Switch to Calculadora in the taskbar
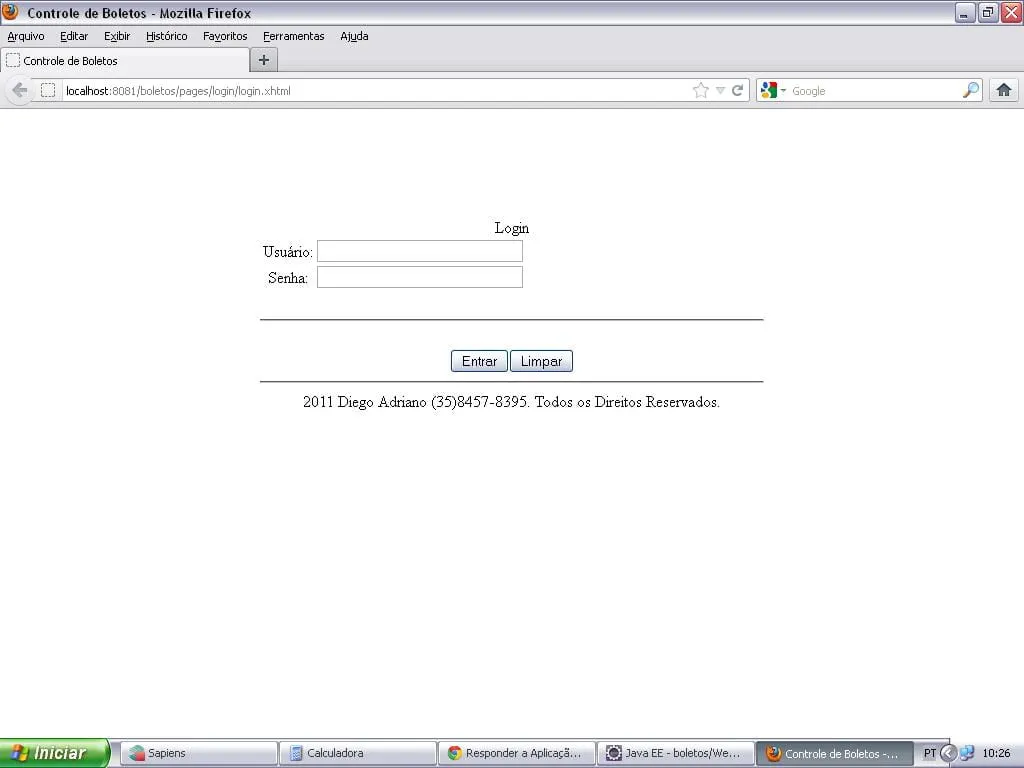Viewport: 1024px width, 768px height. click(x=358, y=753)
